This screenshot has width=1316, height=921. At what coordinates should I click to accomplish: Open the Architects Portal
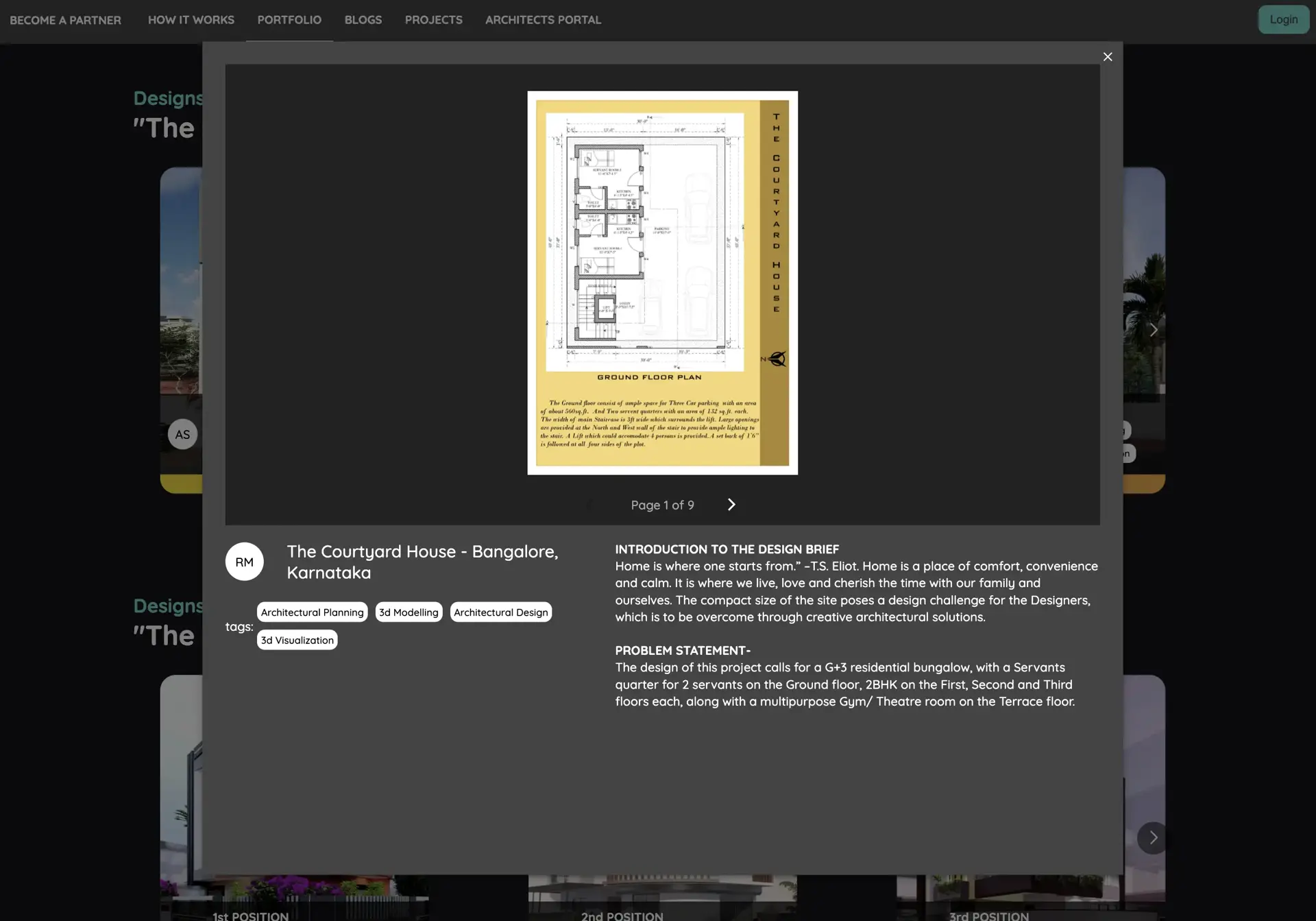pyautogui.click(x=543, y=20)
